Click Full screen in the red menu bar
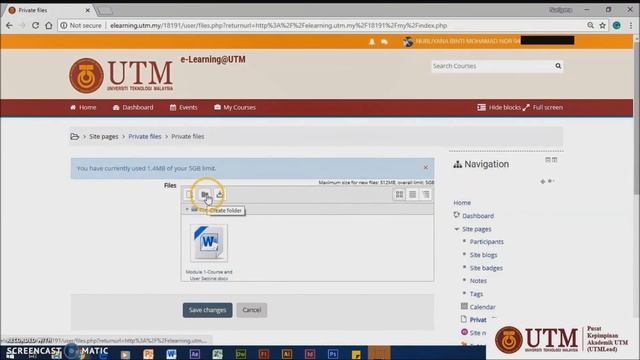 click(543, 107)
